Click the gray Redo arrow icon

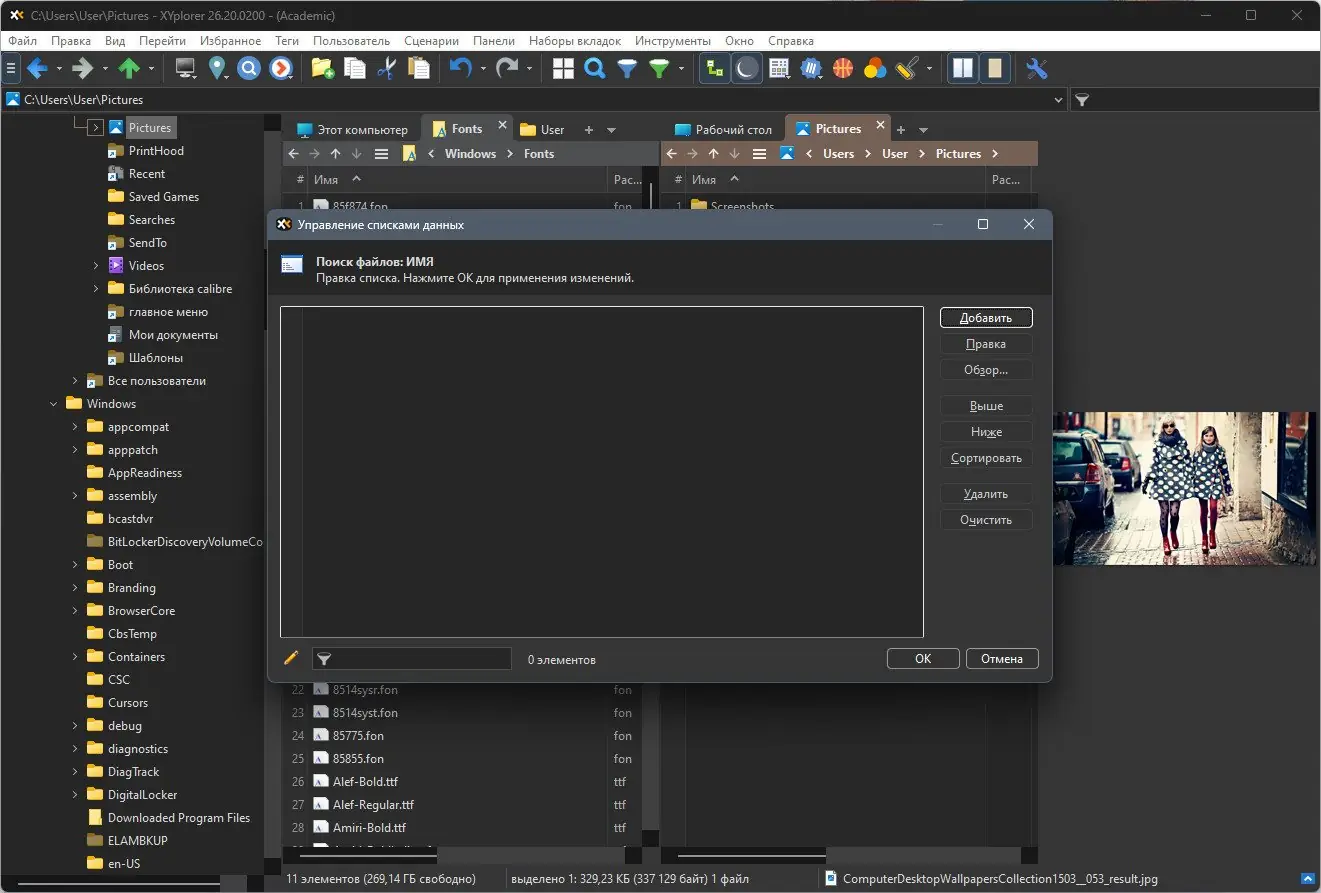coord(508,68)
